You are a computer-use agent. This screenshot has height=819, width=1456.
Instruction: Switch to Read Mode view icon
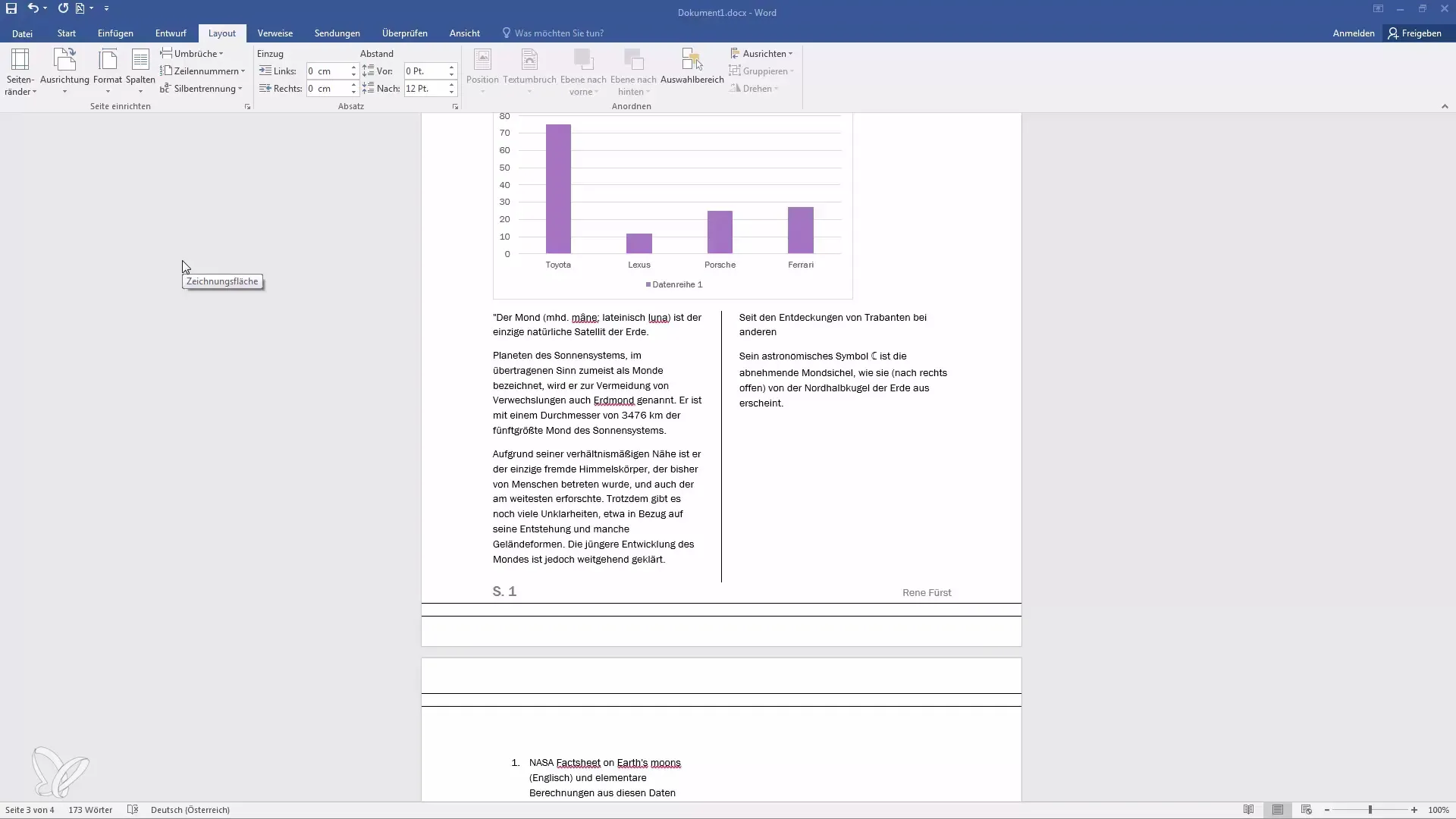[x=1248, y=810]
